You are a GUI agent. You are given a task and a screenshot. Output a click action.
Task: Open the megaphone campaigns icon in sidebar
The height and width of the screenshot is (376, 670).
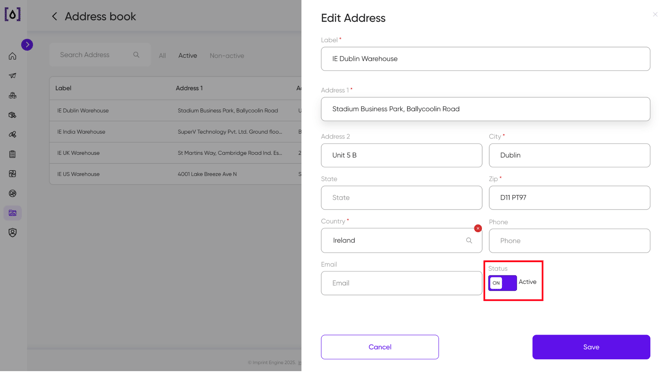[12, 76]
